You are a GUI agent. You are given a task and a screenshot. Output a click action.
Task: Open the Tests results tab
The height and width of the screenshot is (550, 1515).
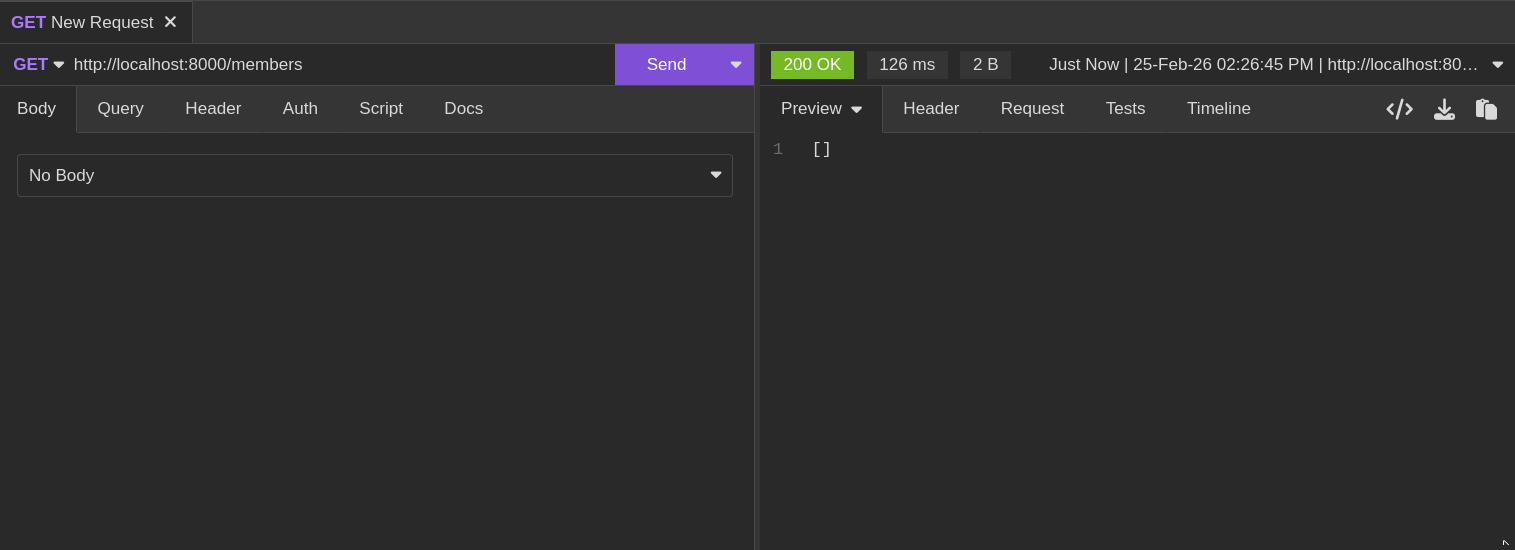(x=1125, y=109)
